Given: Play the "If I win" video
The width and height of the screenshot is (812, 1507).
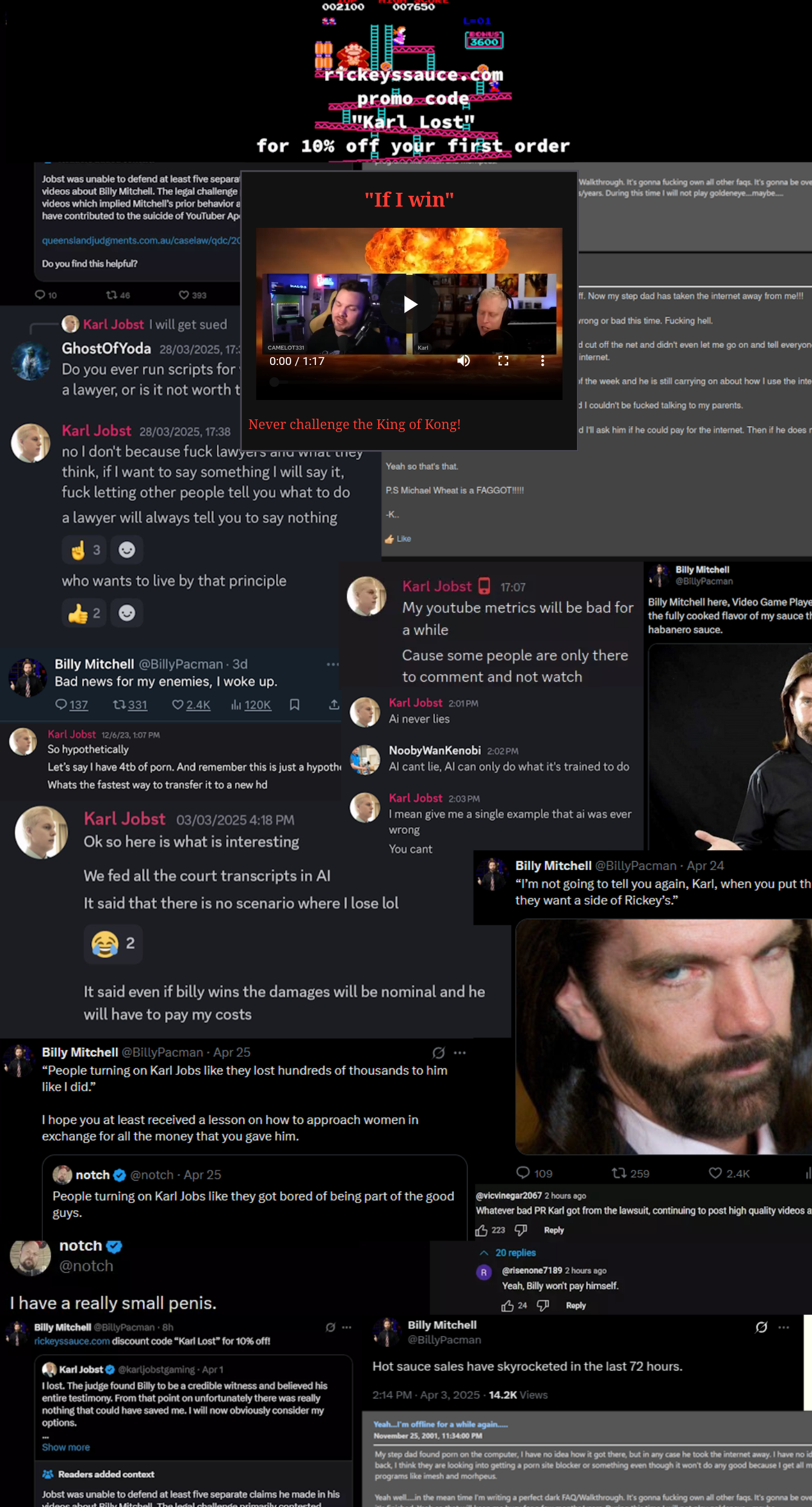Looking at the screenshot, I should click(x=410, y=304).
